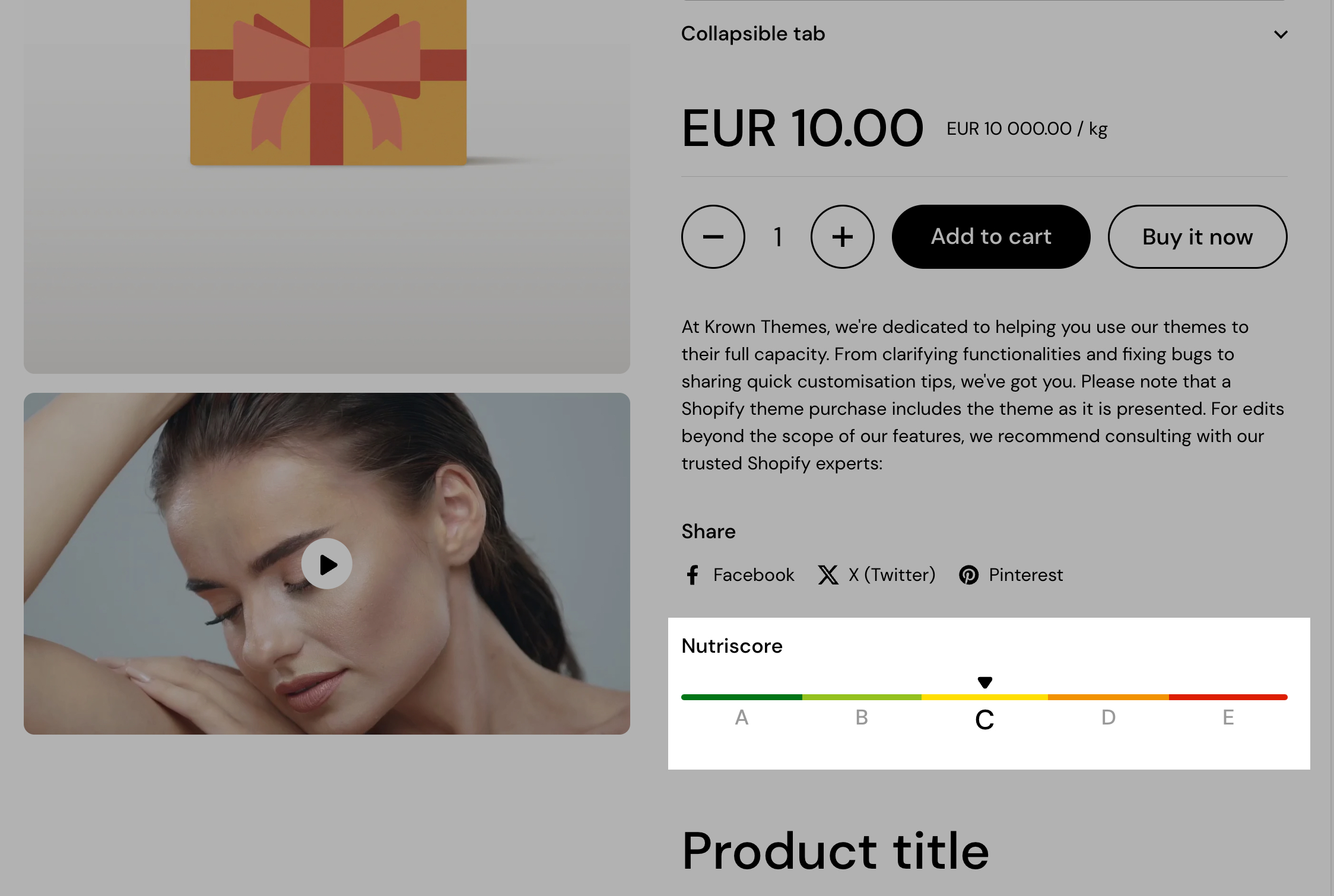The image size is (1334, 896).
Task: Click the red E segment of Nutriscore bar
Action: [x=1228, y=697]
